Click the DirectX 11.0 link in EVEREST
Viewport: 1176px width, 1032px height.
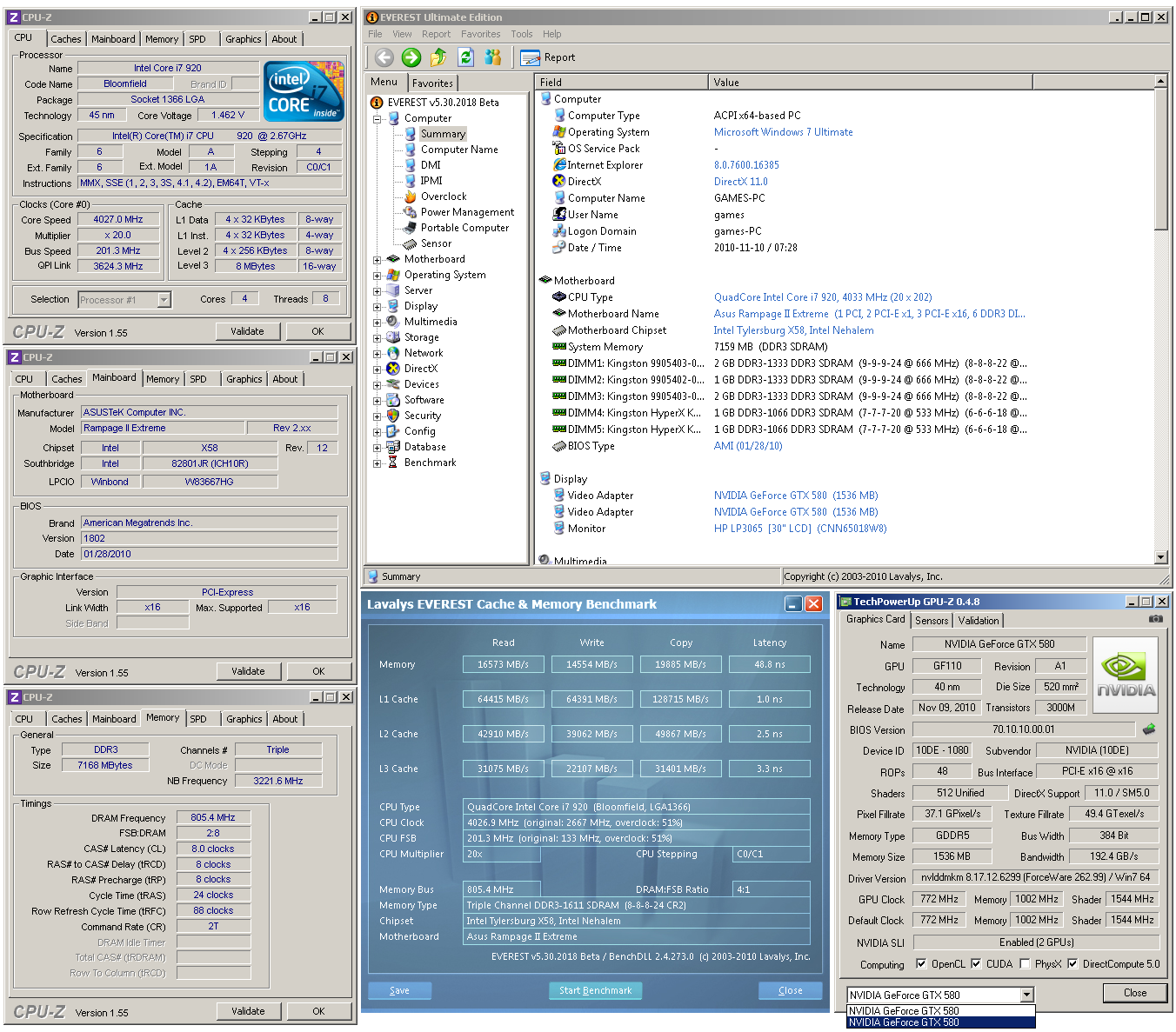click(x=741, y=182)
